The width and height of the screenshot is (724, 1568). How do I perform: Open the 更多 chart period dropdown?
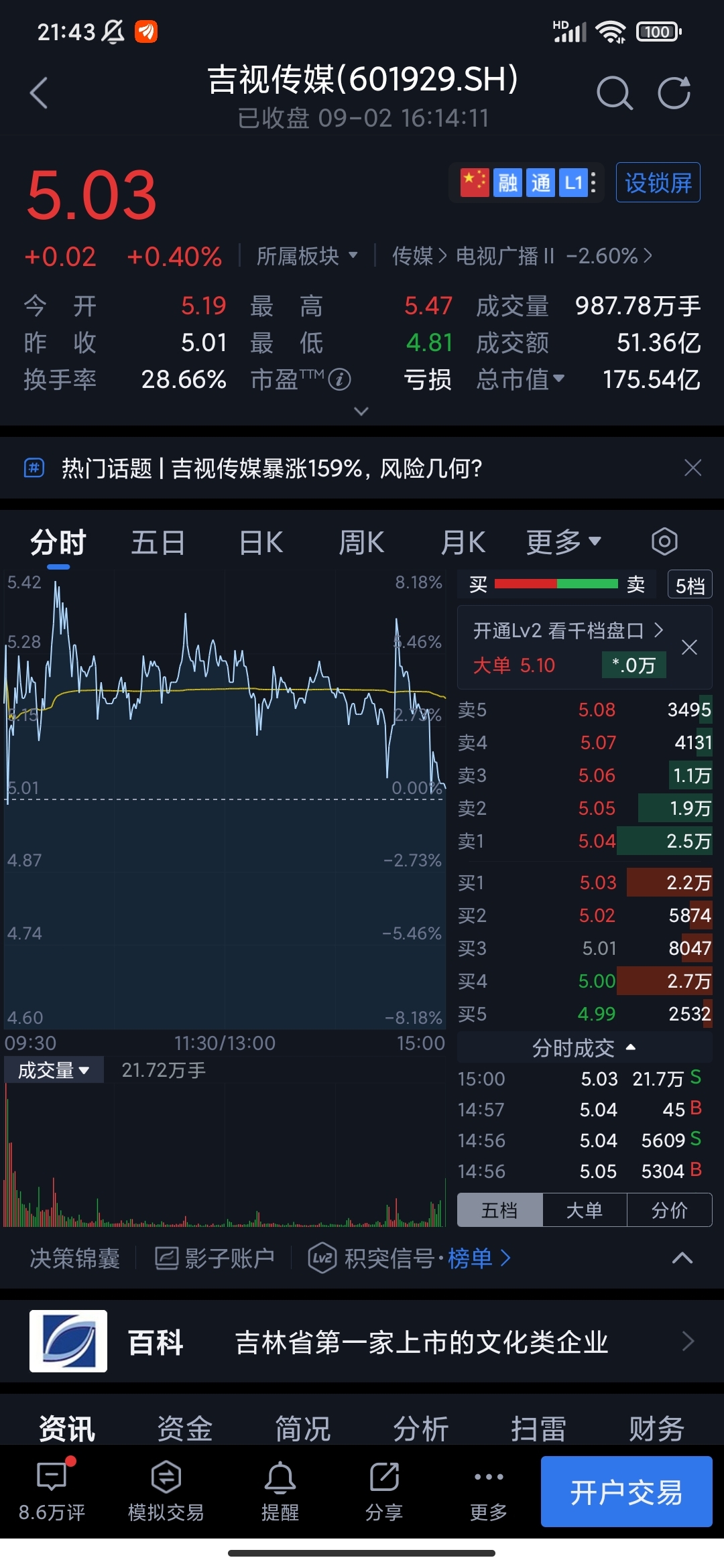pyautogui.click(x=564, y=542)
